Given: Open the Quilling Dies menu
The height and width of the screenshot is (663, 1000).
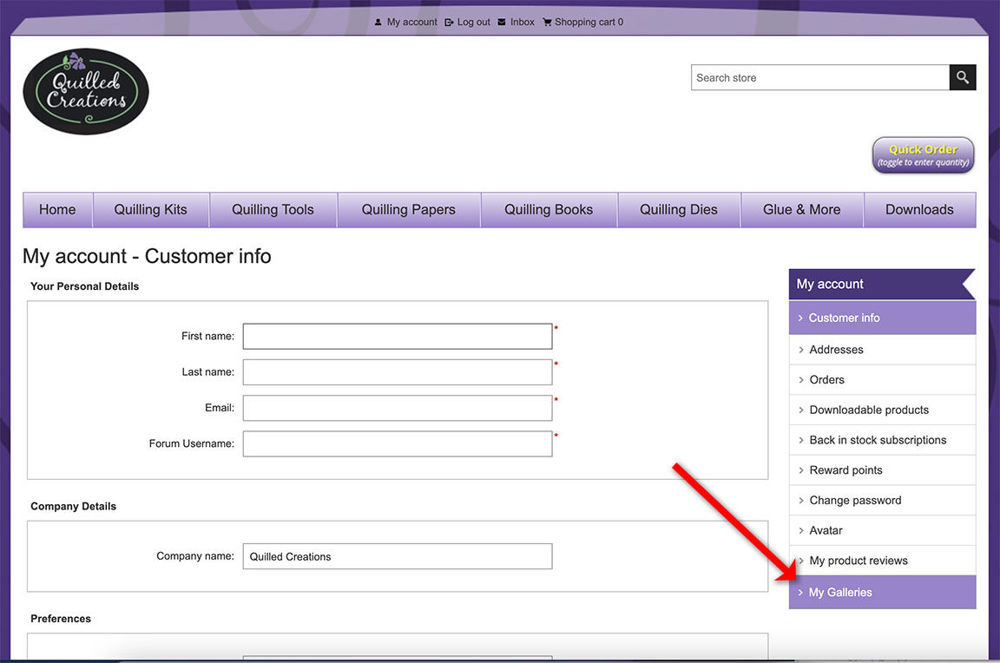Looking at the screenshot, I should 679,210.
